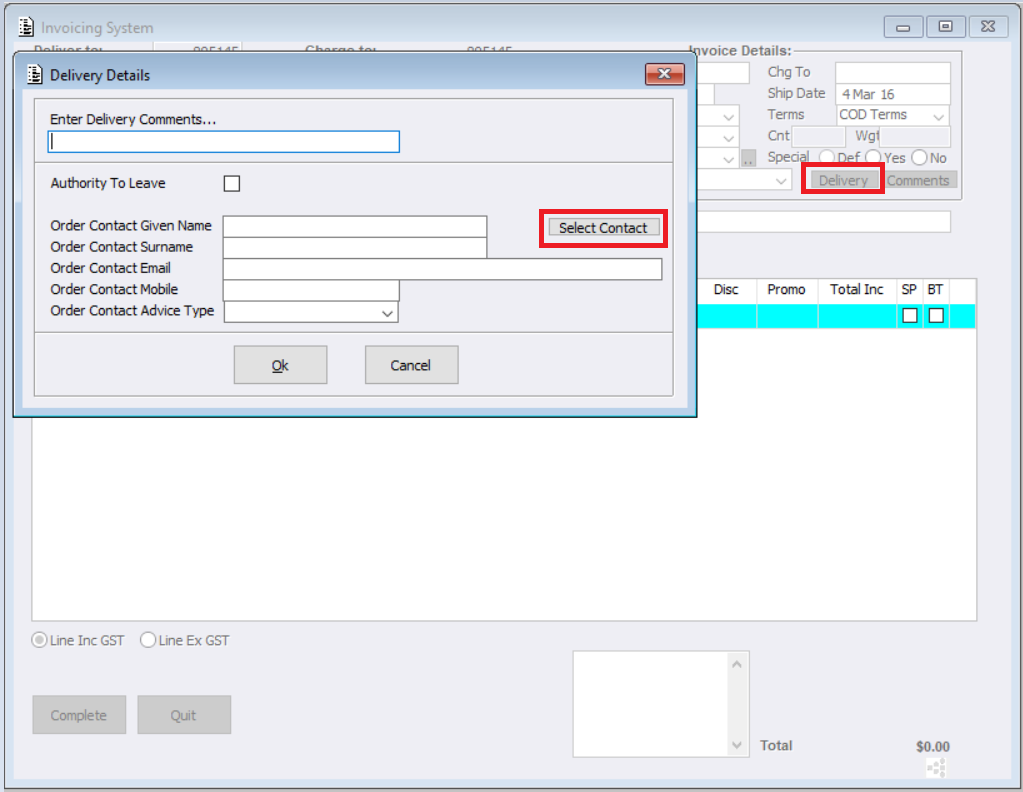Toggle the BT checkbox in the invoice line

click(x=936, y=316)
